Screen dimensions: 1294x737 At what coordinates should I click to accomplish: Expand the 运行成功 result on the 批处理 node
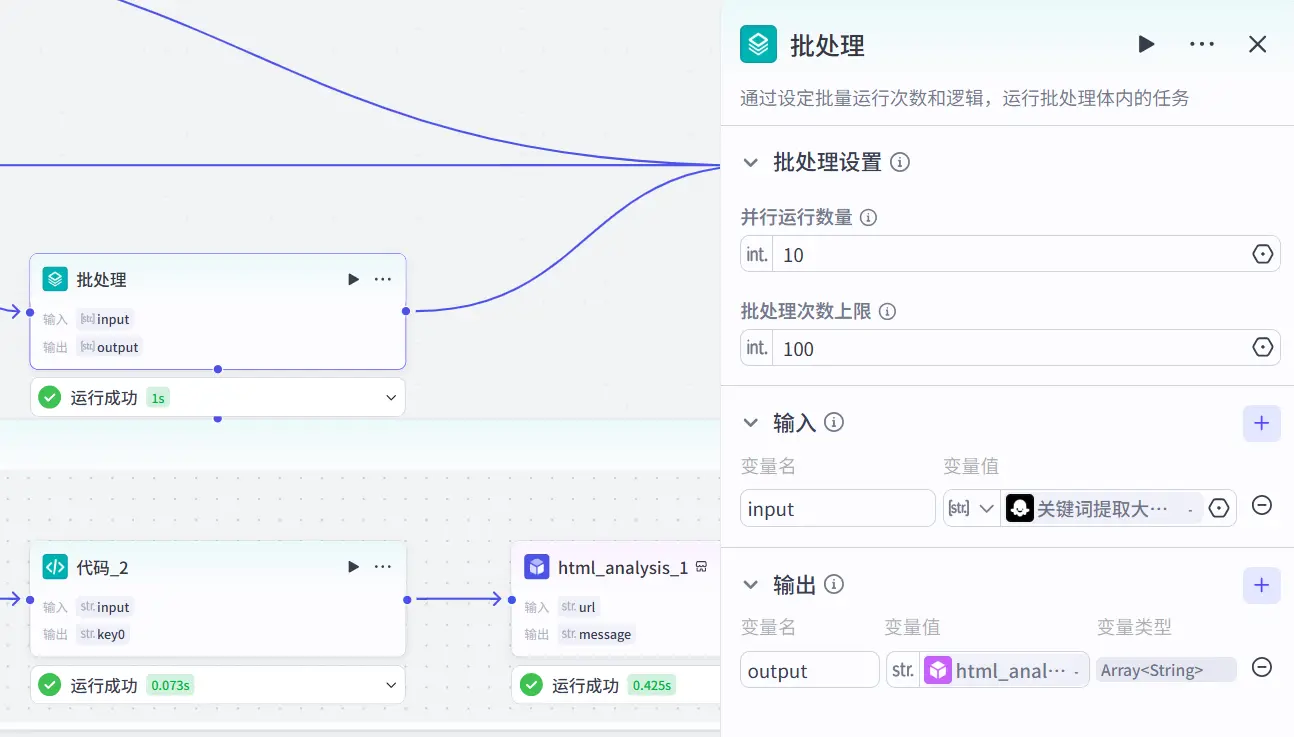click(x=391, y=396)
